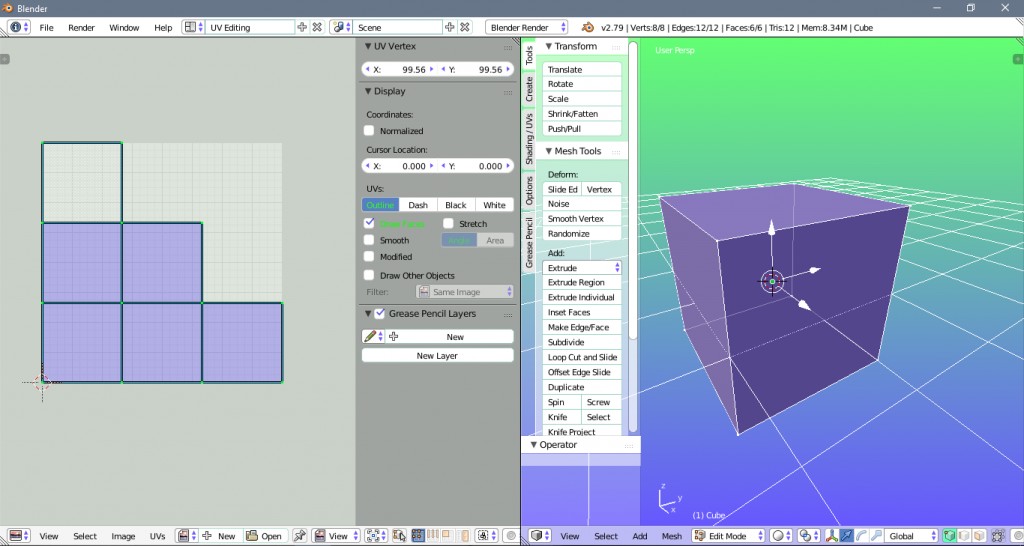Open the Blender Render engine dropdown
The image size is (1024, 546).
point(526,27)
